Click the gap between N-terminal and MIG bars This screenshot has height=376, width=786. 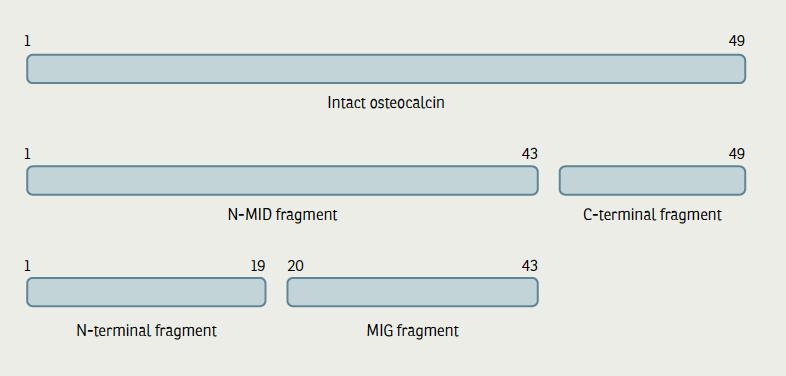click(x=276, y=292)
